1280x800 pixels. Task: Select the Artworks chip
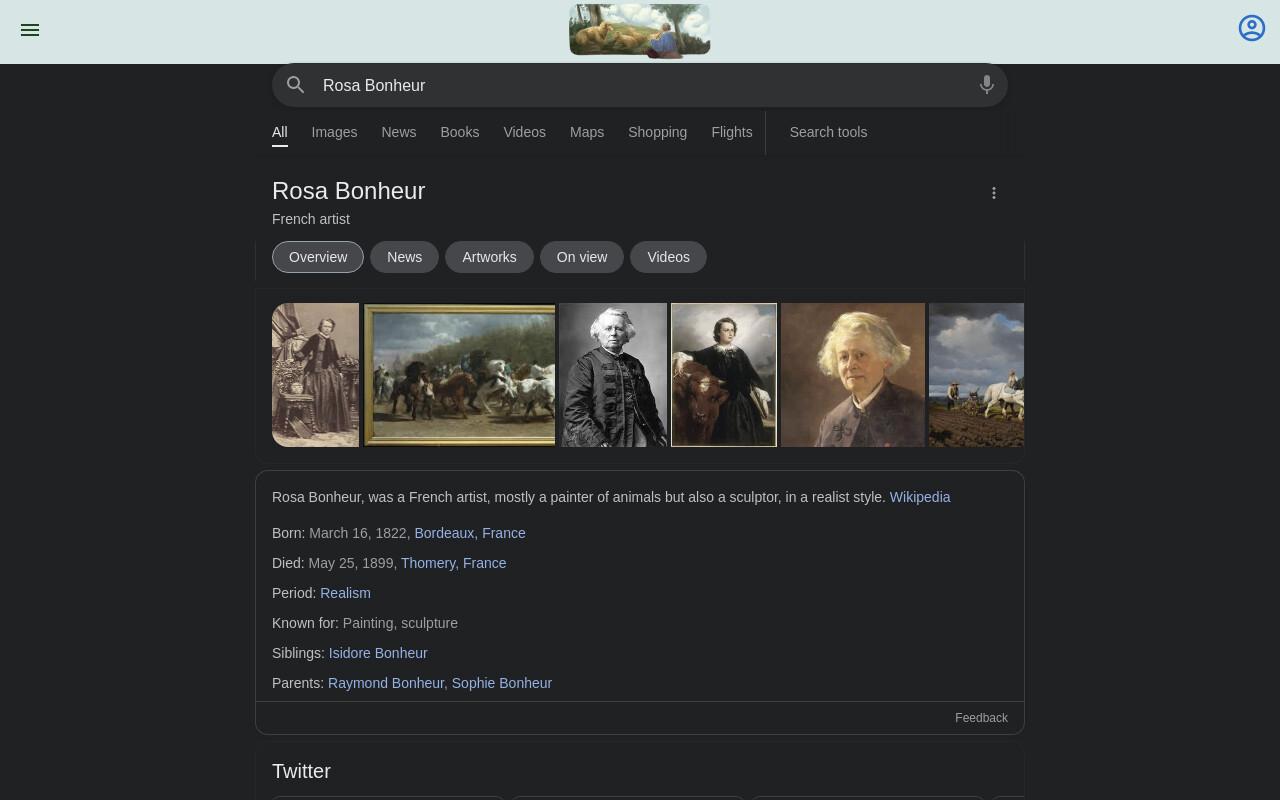click(x=489, y=257)
